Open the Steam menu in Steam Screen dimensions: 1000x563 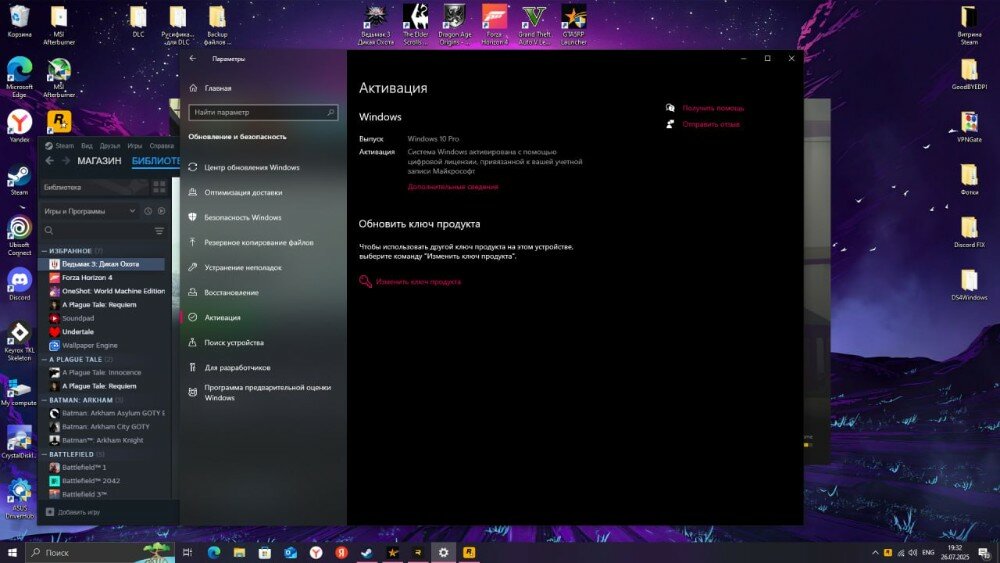(64, 146)
